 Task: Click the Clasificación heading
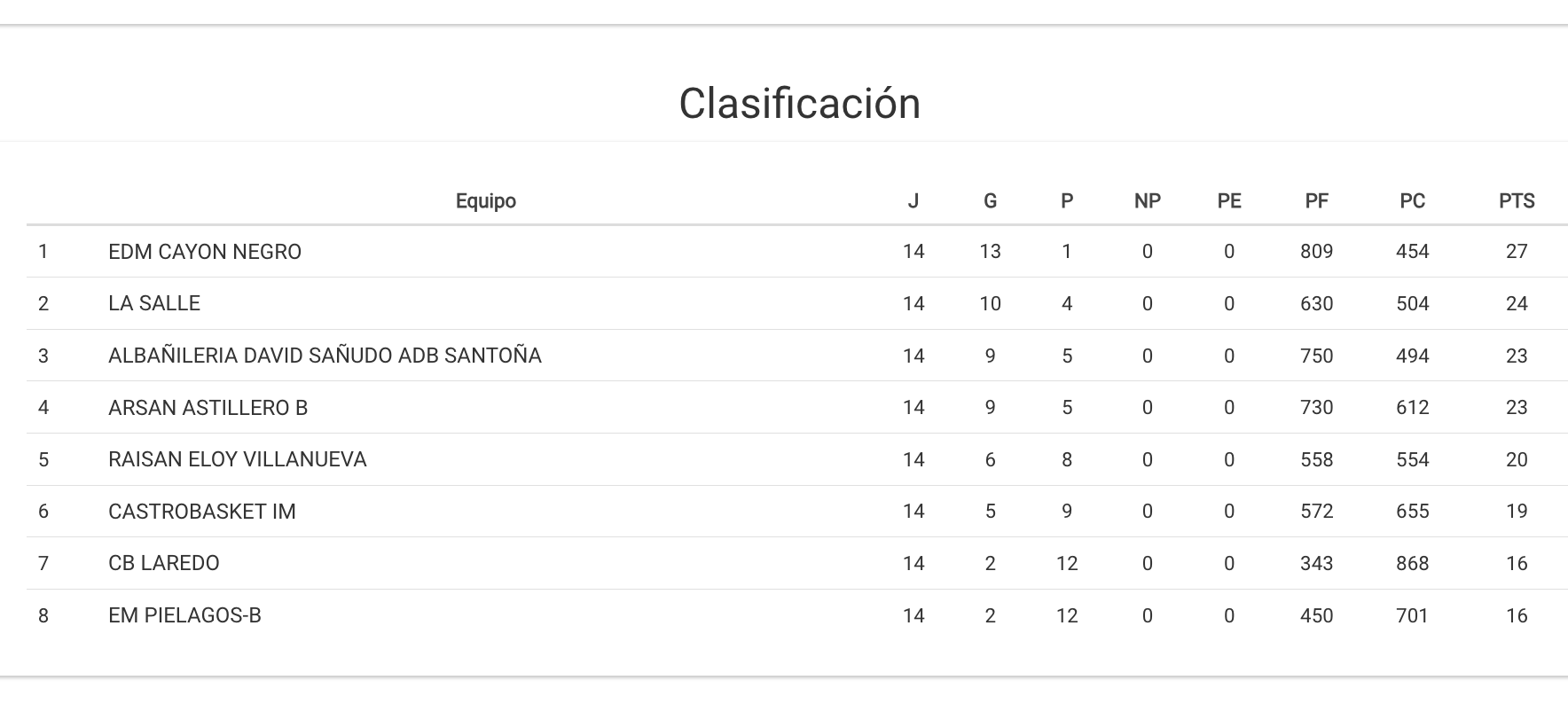799,104
